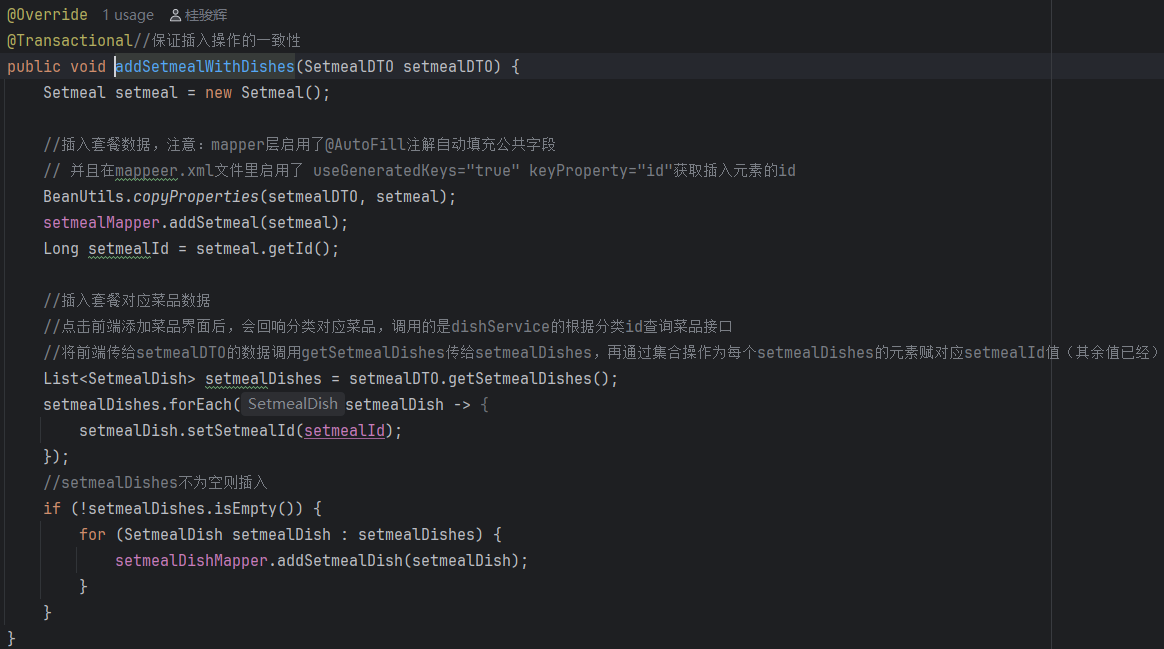1164x649 pixels.
Task: Click the List<SetmealDish> type declaration
Action: 120,379
